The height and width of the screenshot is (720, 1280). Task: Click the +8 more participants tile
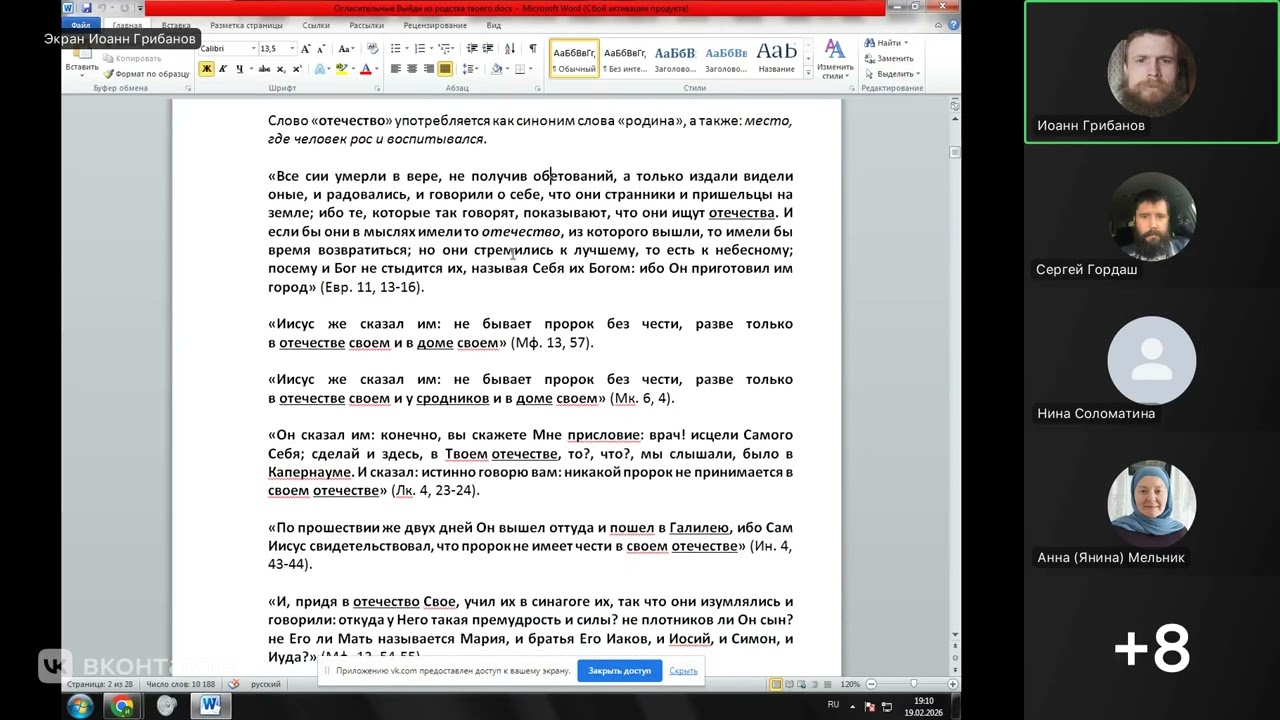coord(1152,648)
